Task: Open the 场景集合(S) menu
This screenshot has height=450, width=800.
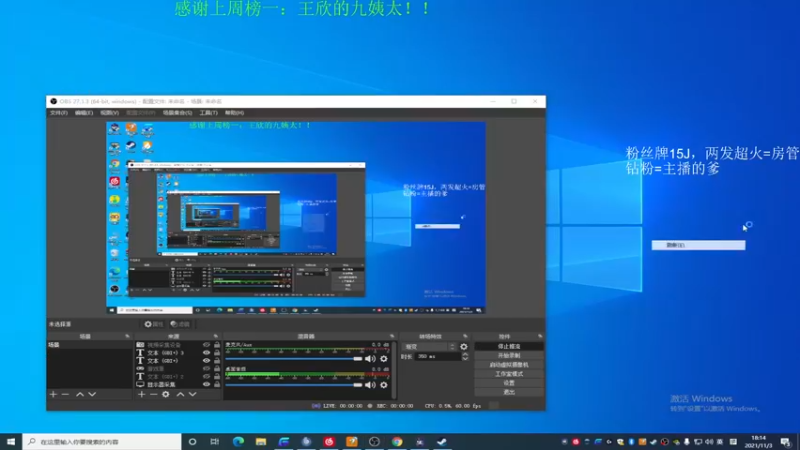Action: 177,113
